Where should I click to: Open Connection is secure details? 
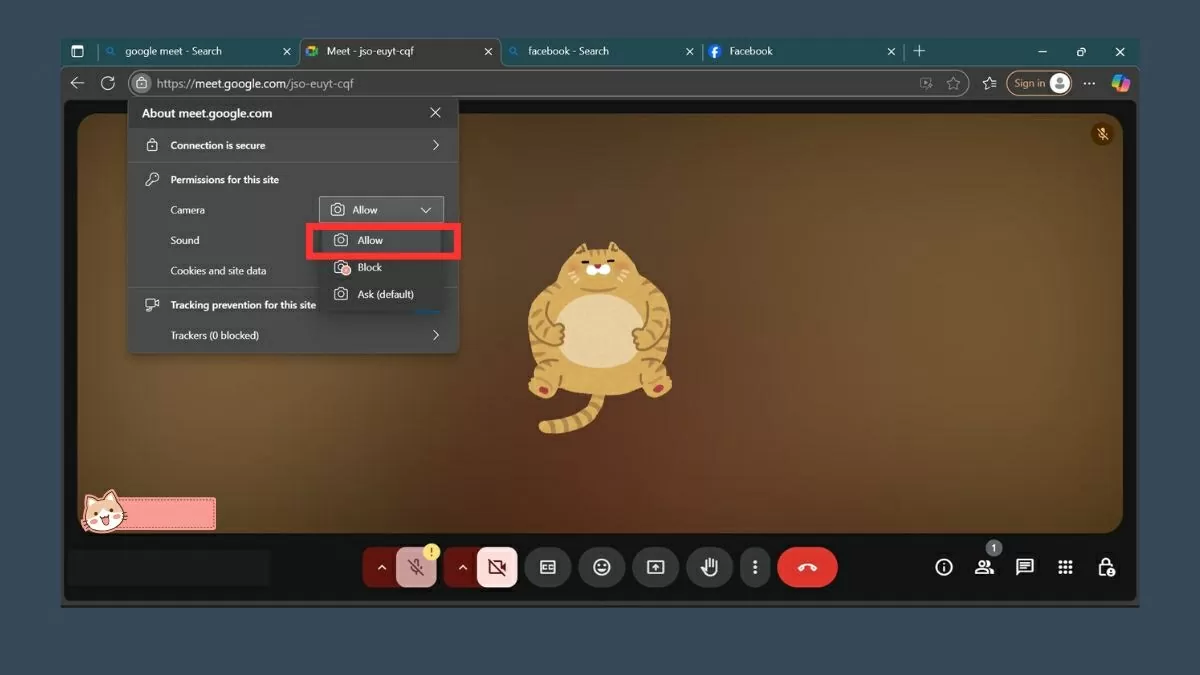(290, 145)
